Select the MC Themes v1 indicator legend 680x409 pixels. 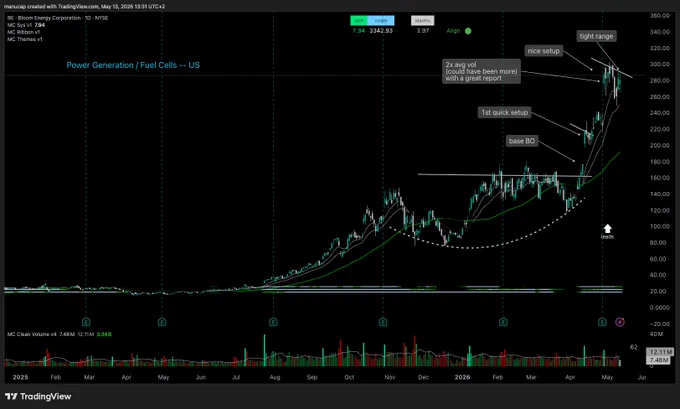click(x=25, y=39)
